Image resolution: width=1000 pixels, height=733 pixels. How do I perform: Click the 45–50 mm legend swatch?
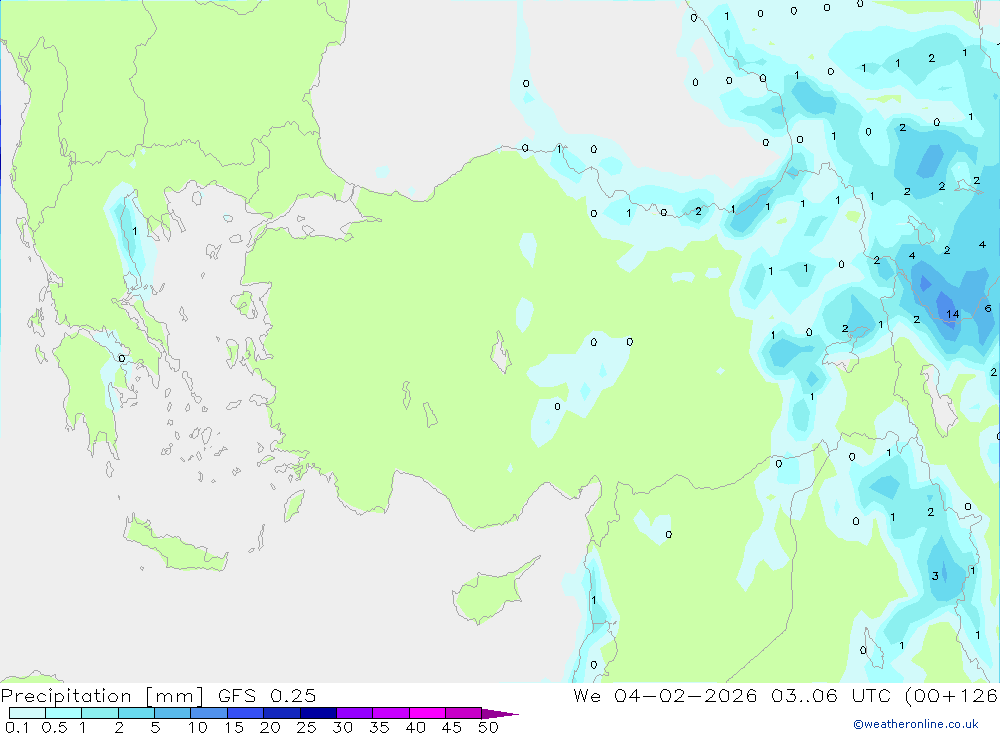(464, 713)
